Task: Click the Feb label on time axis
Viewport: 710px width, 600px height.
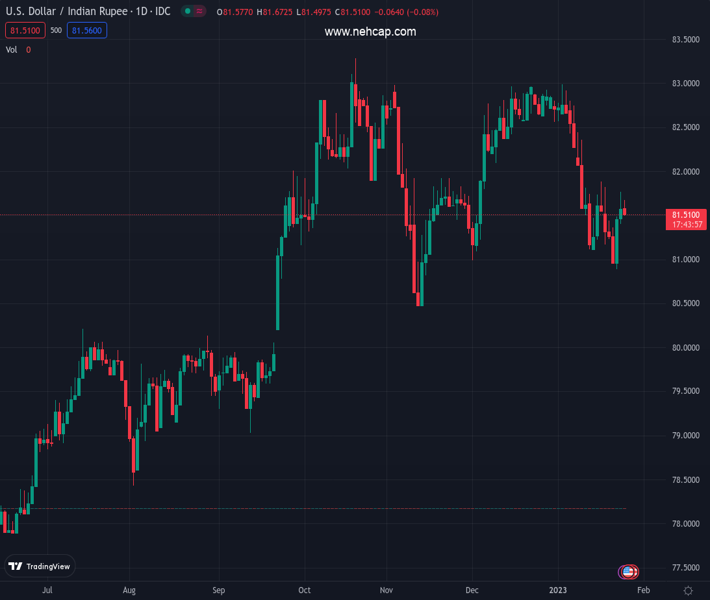Action: tap(643, 592)
